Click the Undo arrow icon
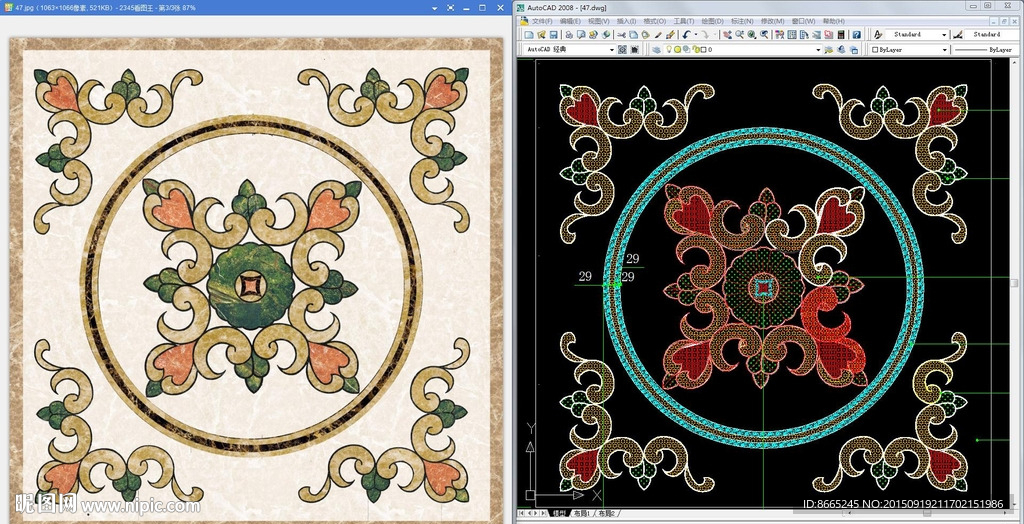 tap(689, 34)
